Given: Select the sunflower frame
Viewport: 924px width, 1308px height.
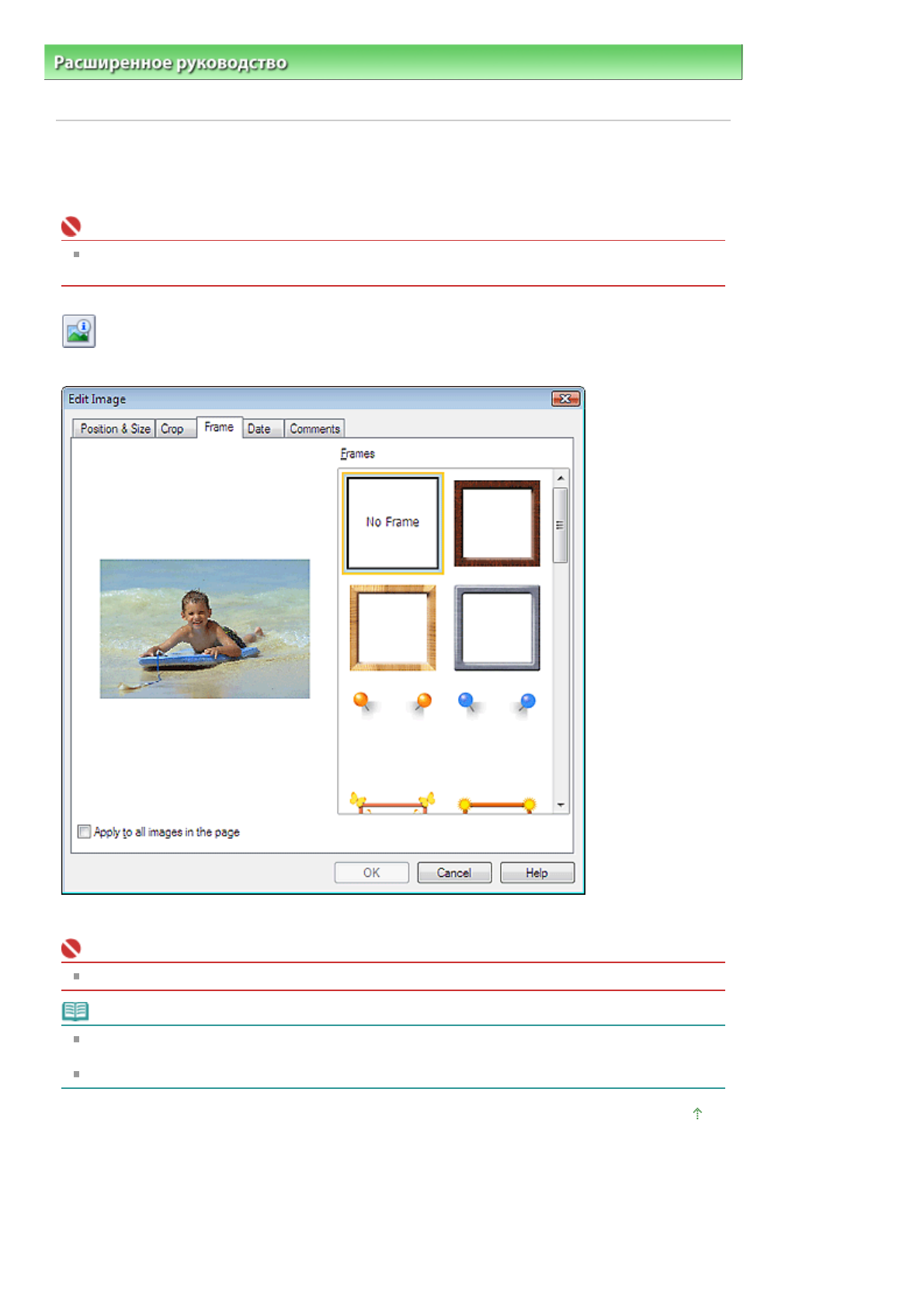Looking at the screenshot, I should pyautogui.click(x=497, y=804).
